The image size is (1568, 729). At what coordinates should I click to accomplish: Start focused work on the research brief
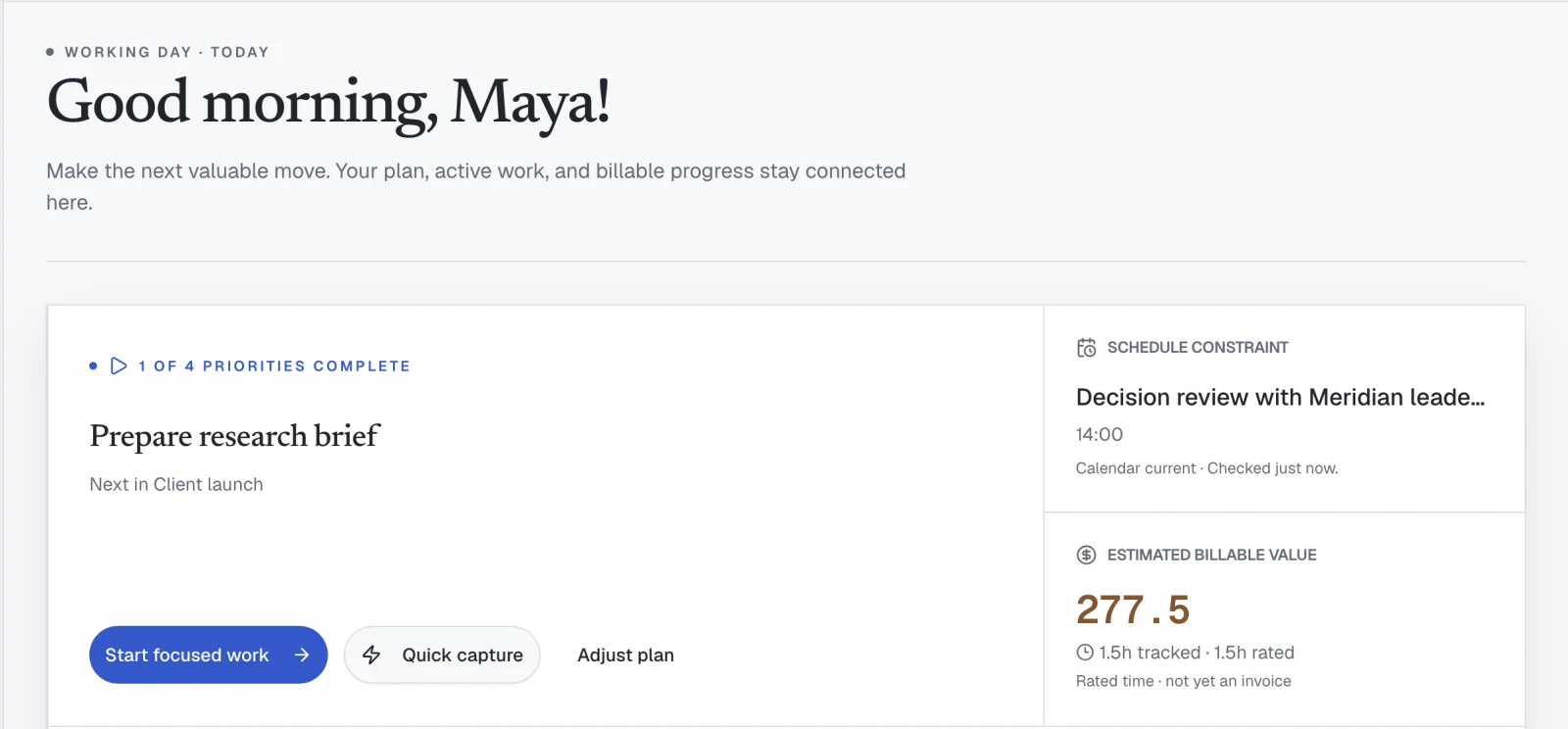click(x=208, y=655)
